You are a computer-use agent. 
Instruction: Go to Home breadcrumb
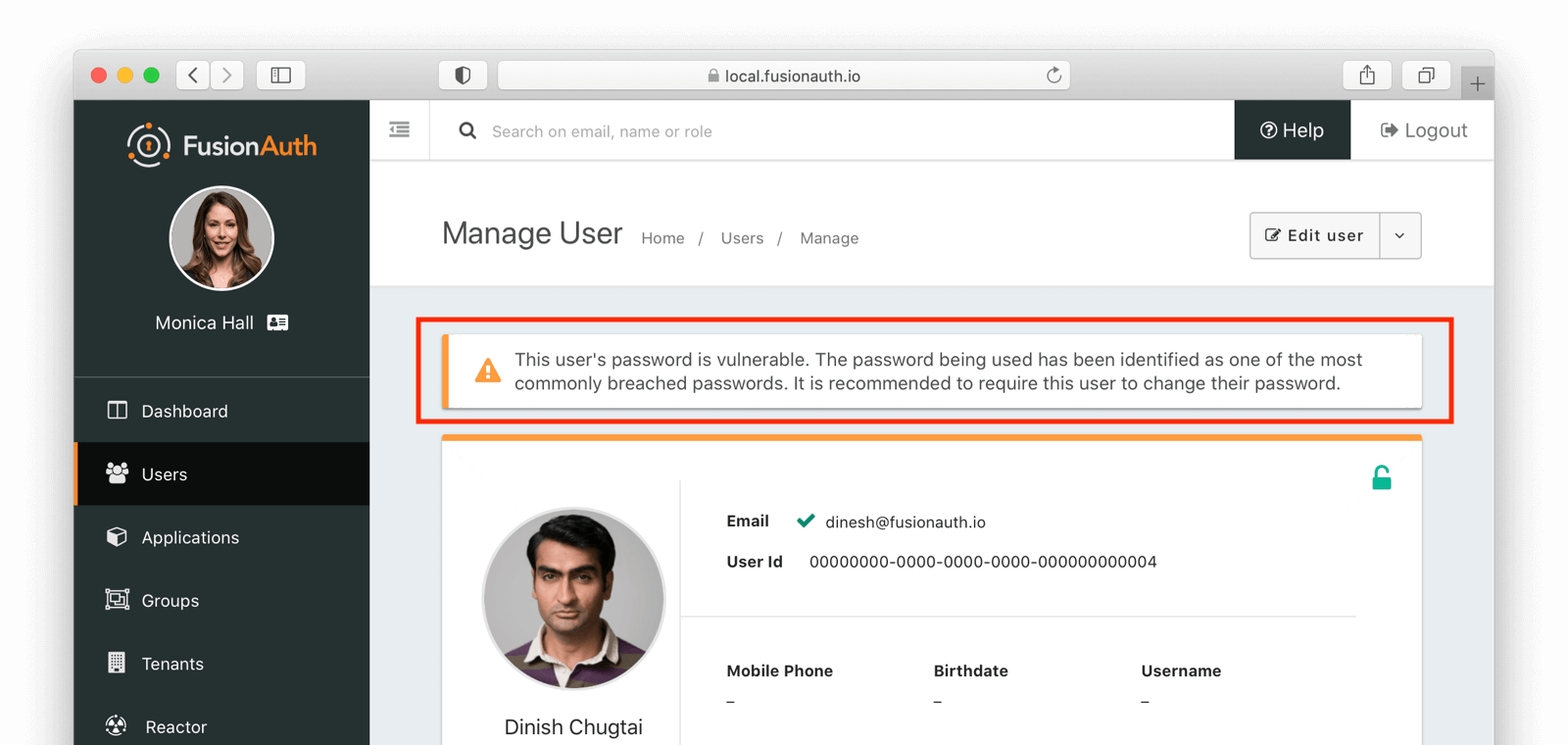(x=662, y=238)
